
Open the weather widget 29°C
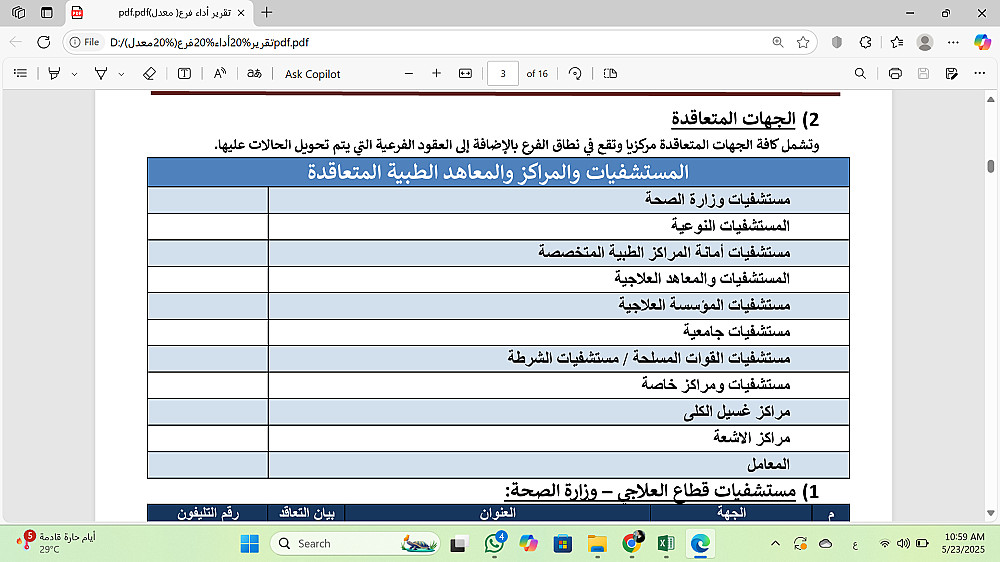coord(57,542)
